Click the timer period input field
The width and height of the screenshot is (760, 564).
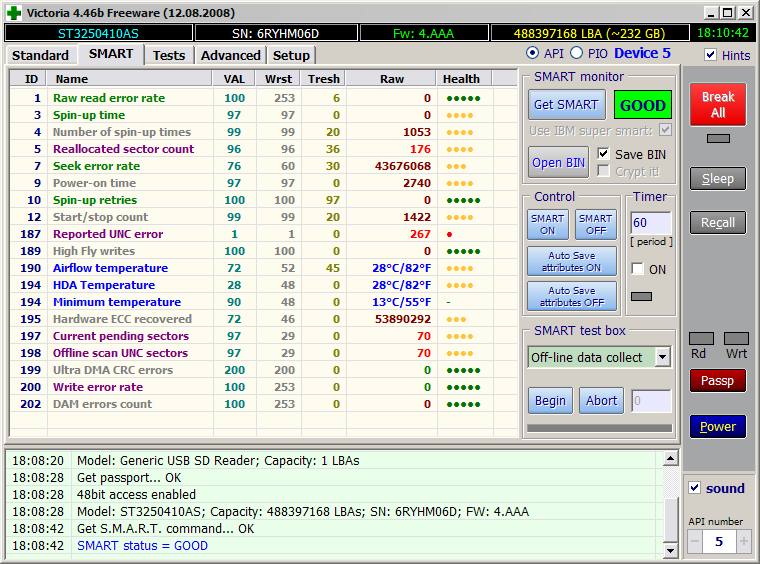coord(650,223)
